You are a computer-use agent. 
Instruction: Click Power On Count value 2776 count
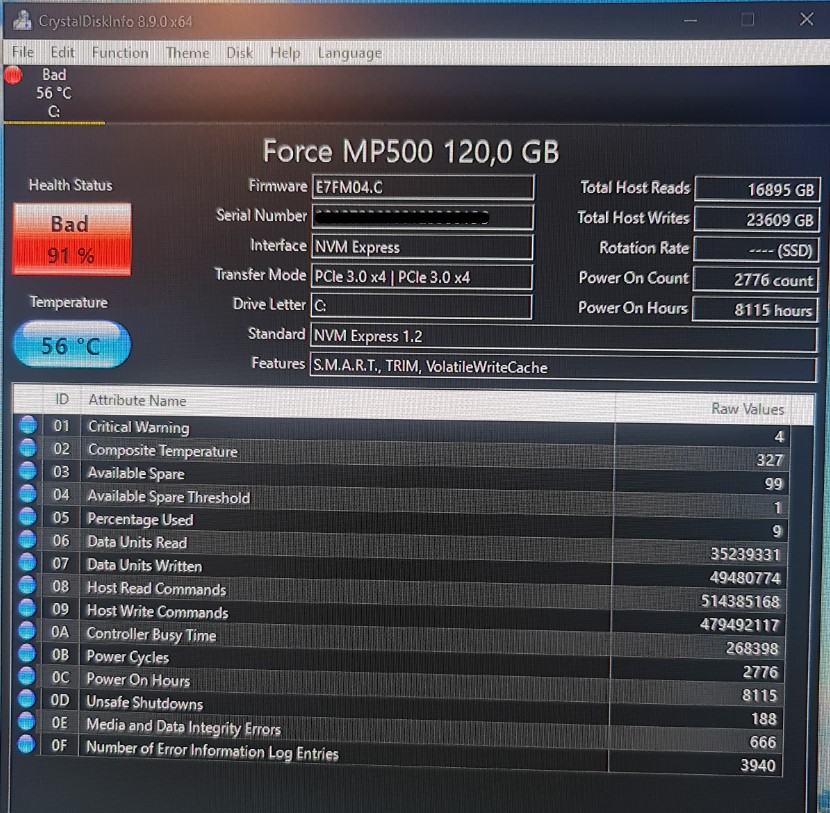pyautogui.click(x=755, y=279)
